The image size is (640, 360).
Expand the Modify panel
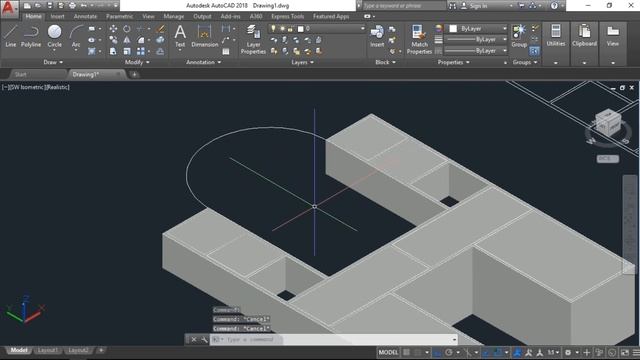point(137,62)
